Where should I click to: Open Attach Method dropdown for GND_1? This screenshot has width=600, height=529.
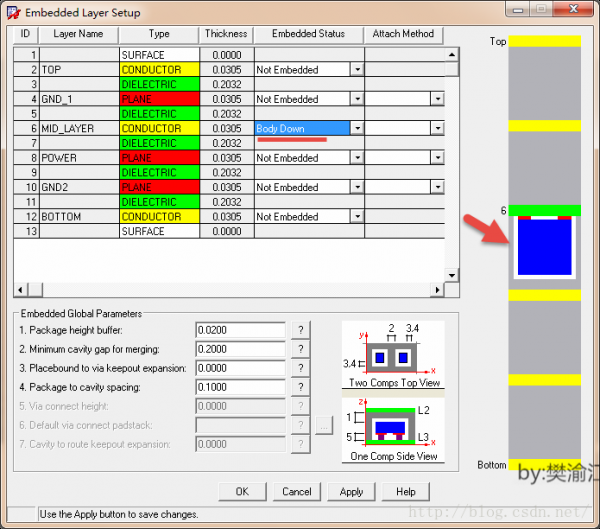pos(437,99)
